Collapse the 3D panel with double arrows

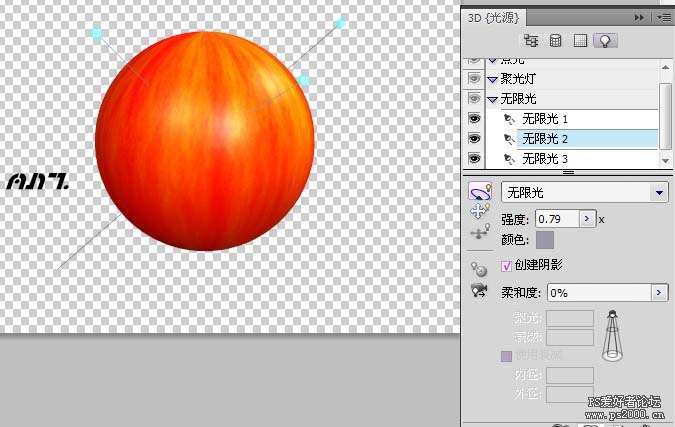tap(639, 17)
